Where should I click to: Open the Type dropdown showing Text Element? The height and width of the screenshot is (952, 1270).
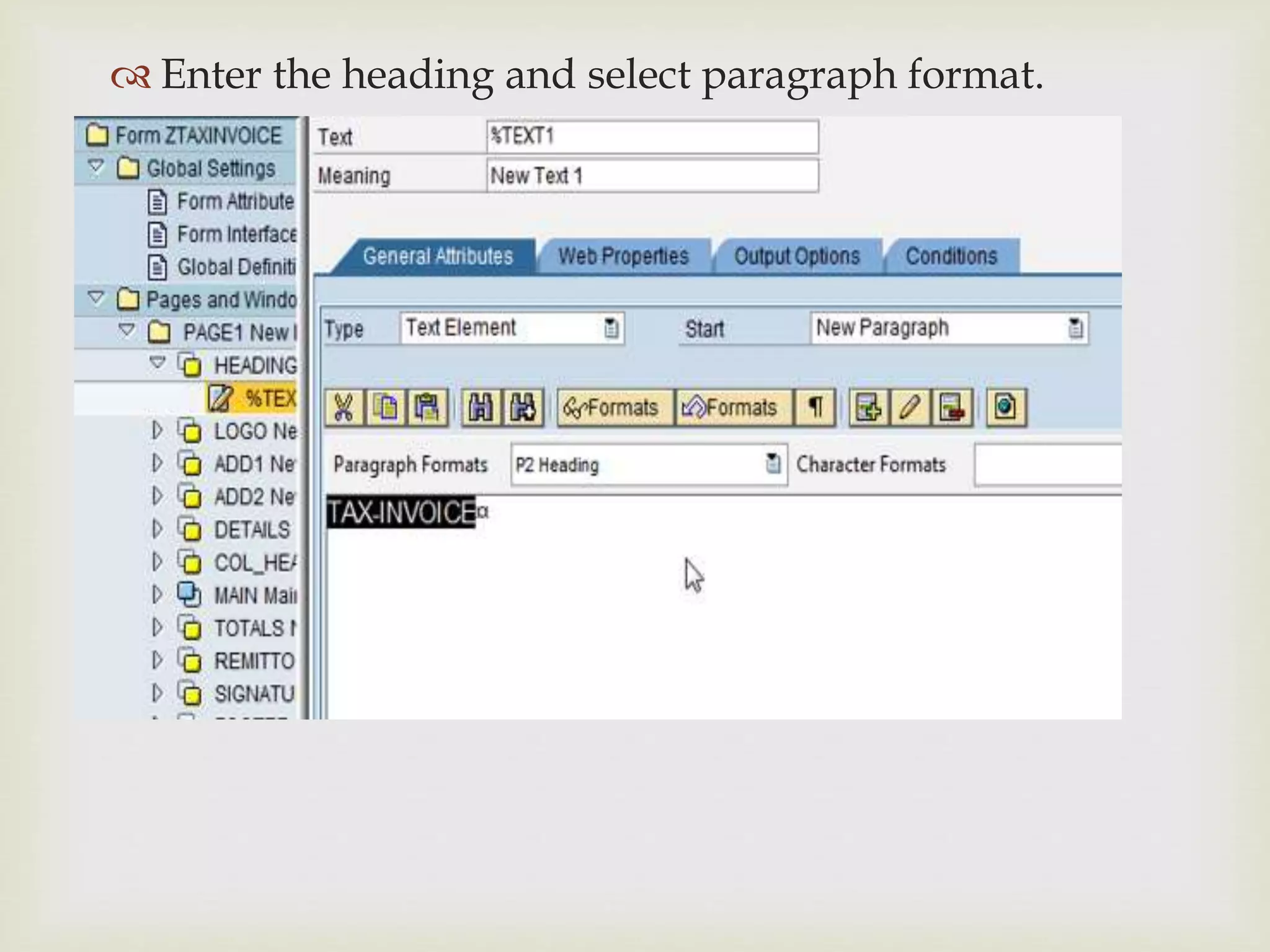611,328
